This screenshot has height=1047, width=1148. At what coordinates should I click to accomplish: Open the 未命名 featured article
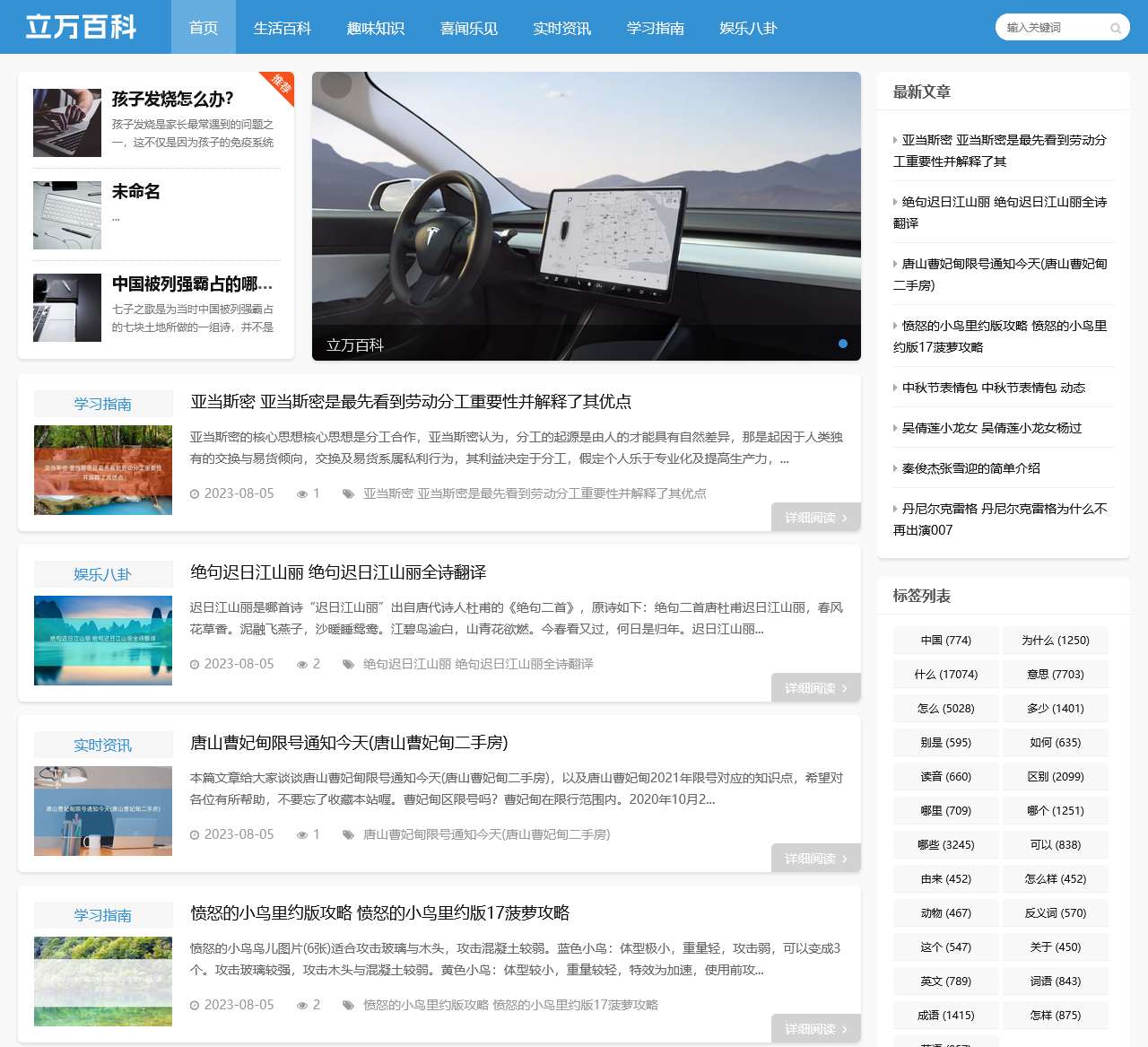[x=136, y=191]
